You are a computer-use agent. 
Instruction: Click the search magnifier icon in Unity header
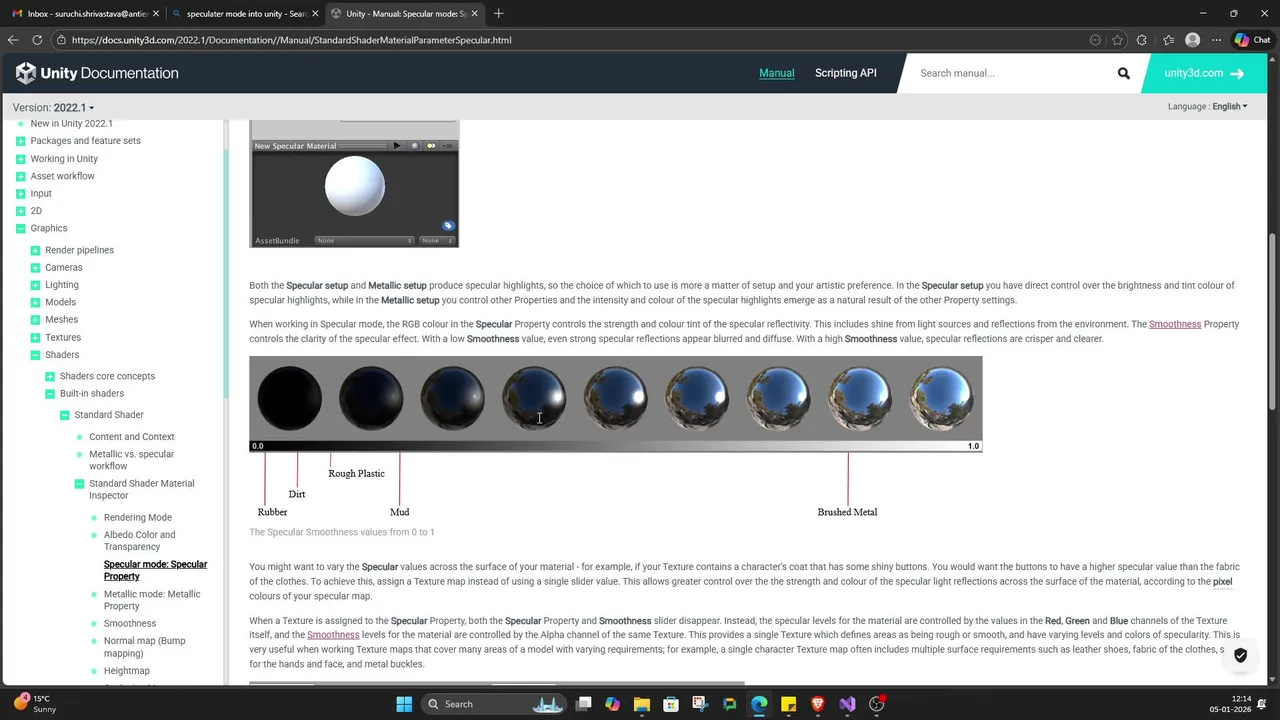click(1124, 73)
